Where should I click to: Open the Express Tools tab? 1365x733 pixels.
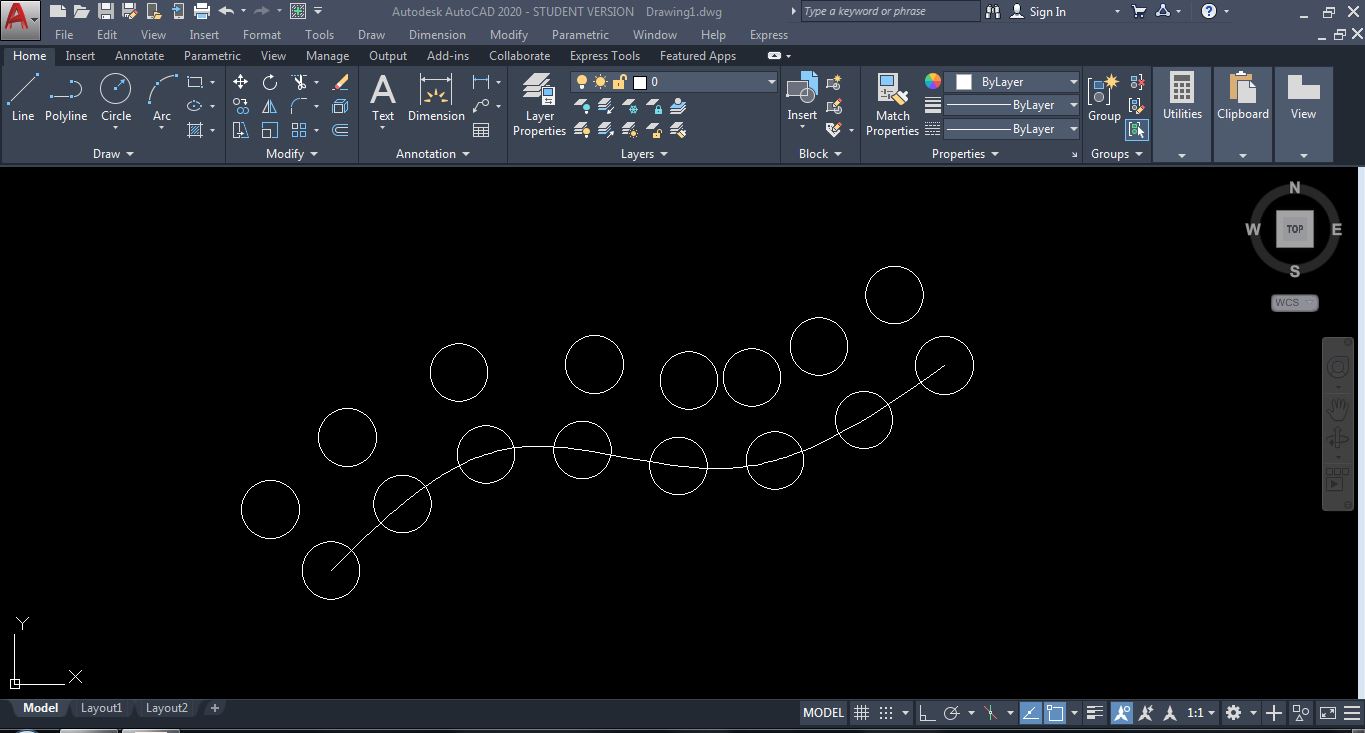(x=604, y=55)
